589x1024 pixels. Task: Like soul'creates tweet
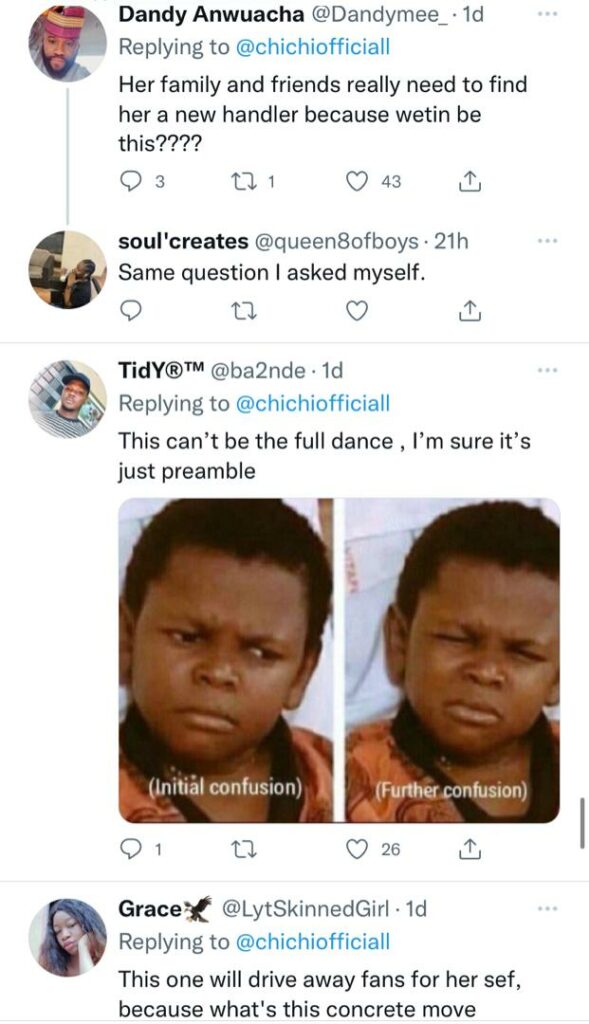click(x=357, y=312)
